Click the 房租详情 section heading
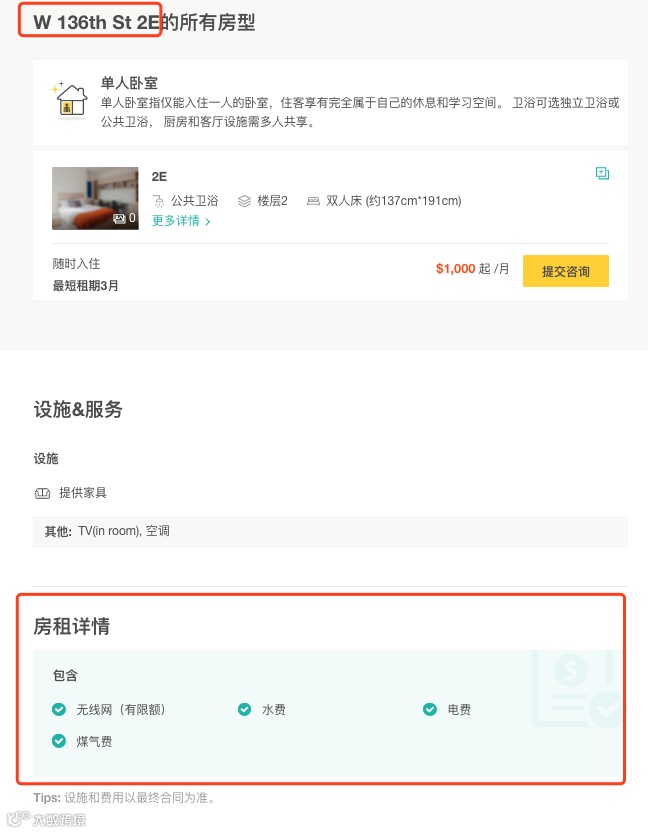648x833 pixels. coord(72,627)
